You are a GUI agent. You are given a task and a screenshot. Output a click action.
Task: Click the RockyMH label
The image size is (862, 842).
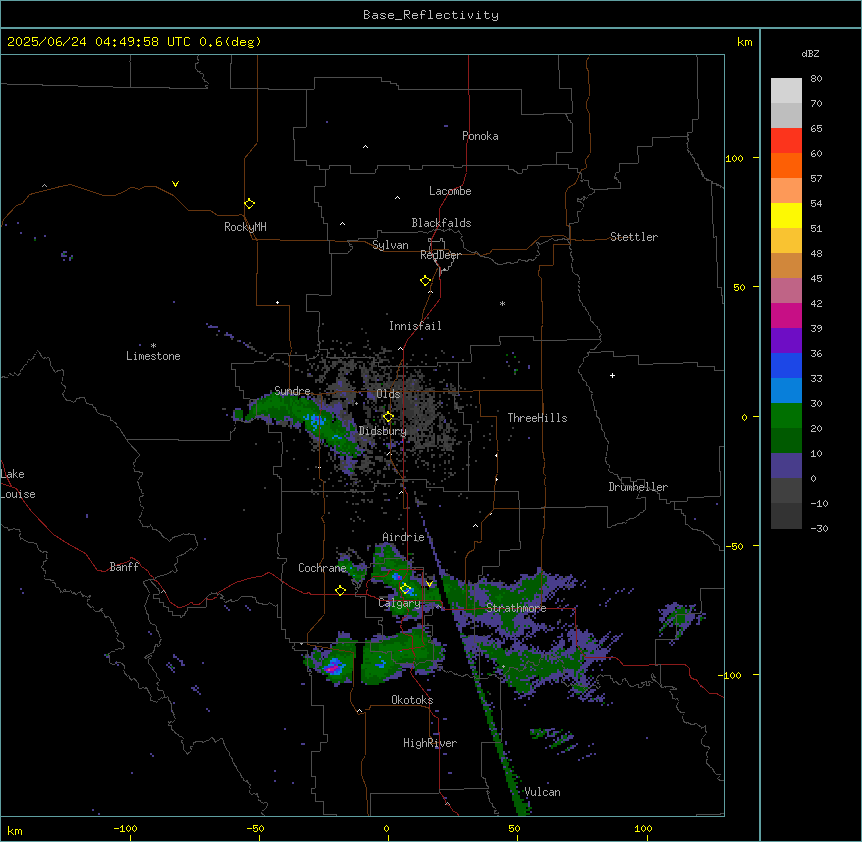(x=245, y=227)
